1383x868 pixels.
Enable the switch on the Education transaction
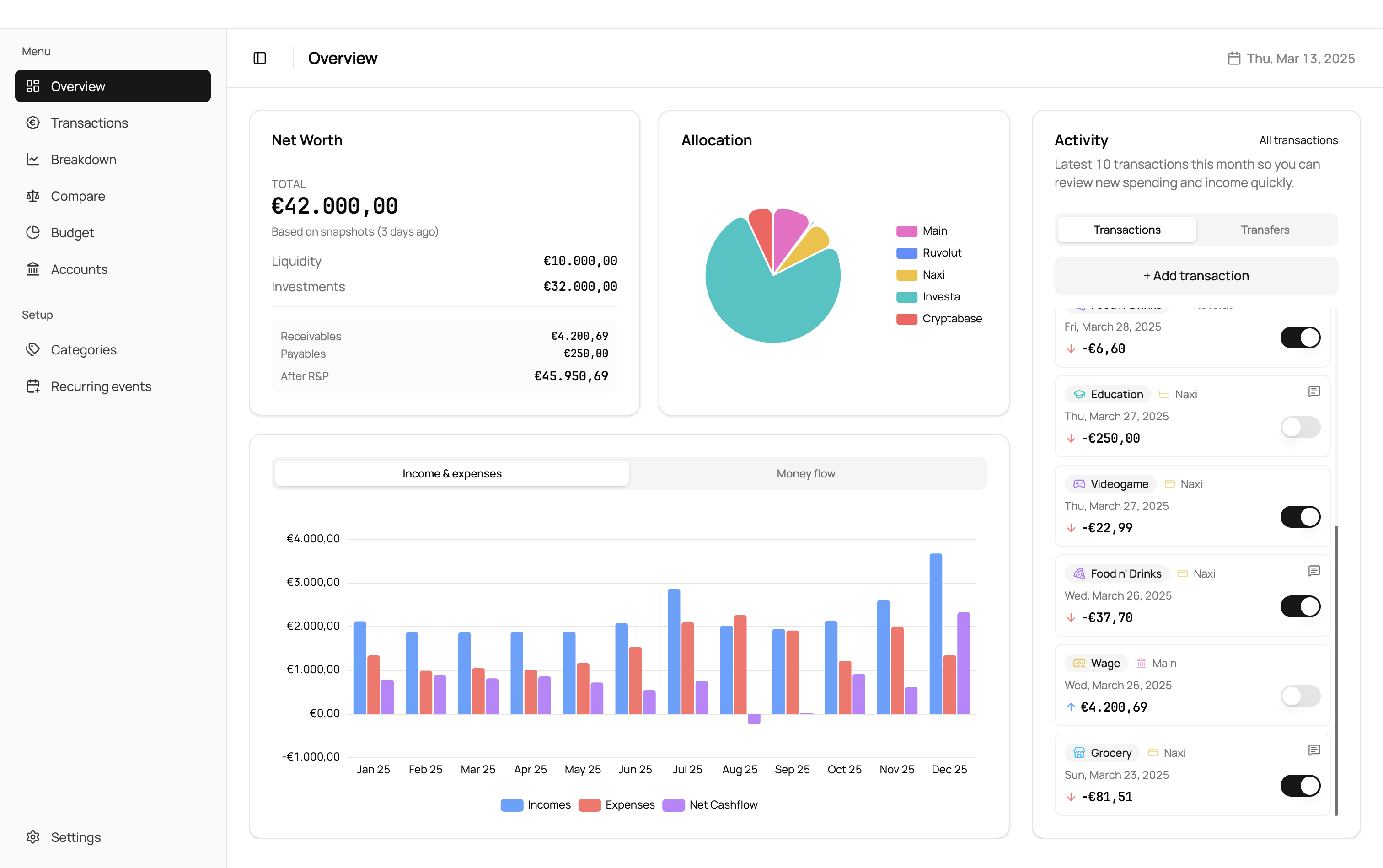pyautogui.click(x=1300, y=427)
